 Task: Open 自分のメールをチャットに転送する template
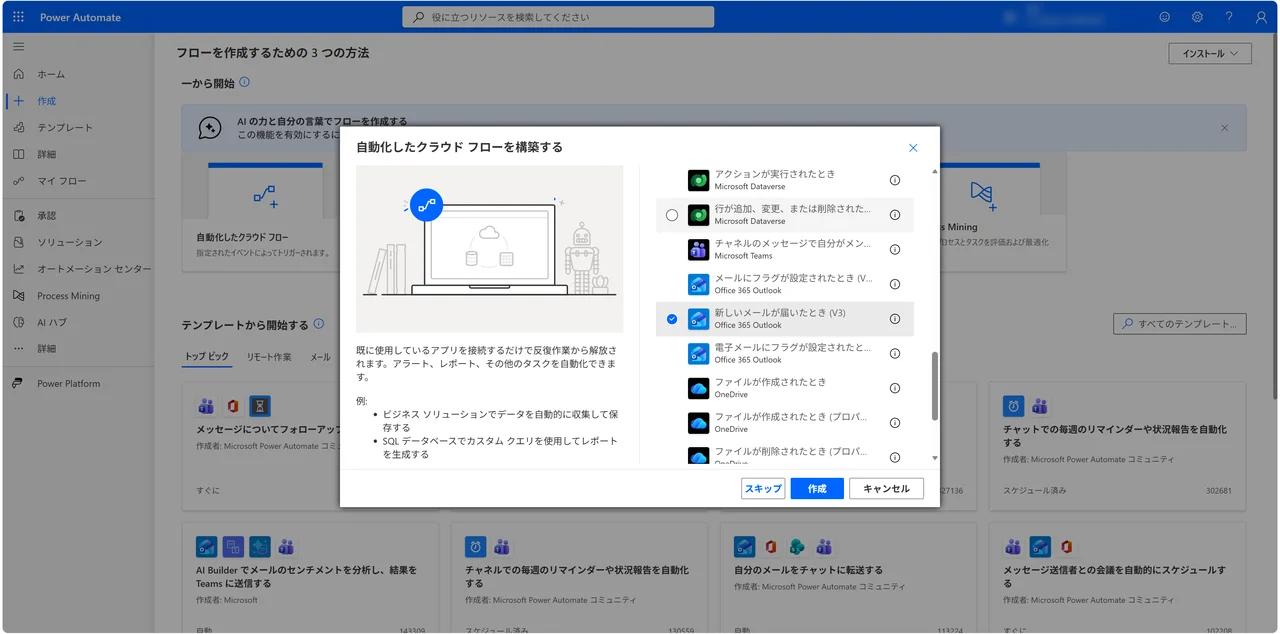coord(848,578)
